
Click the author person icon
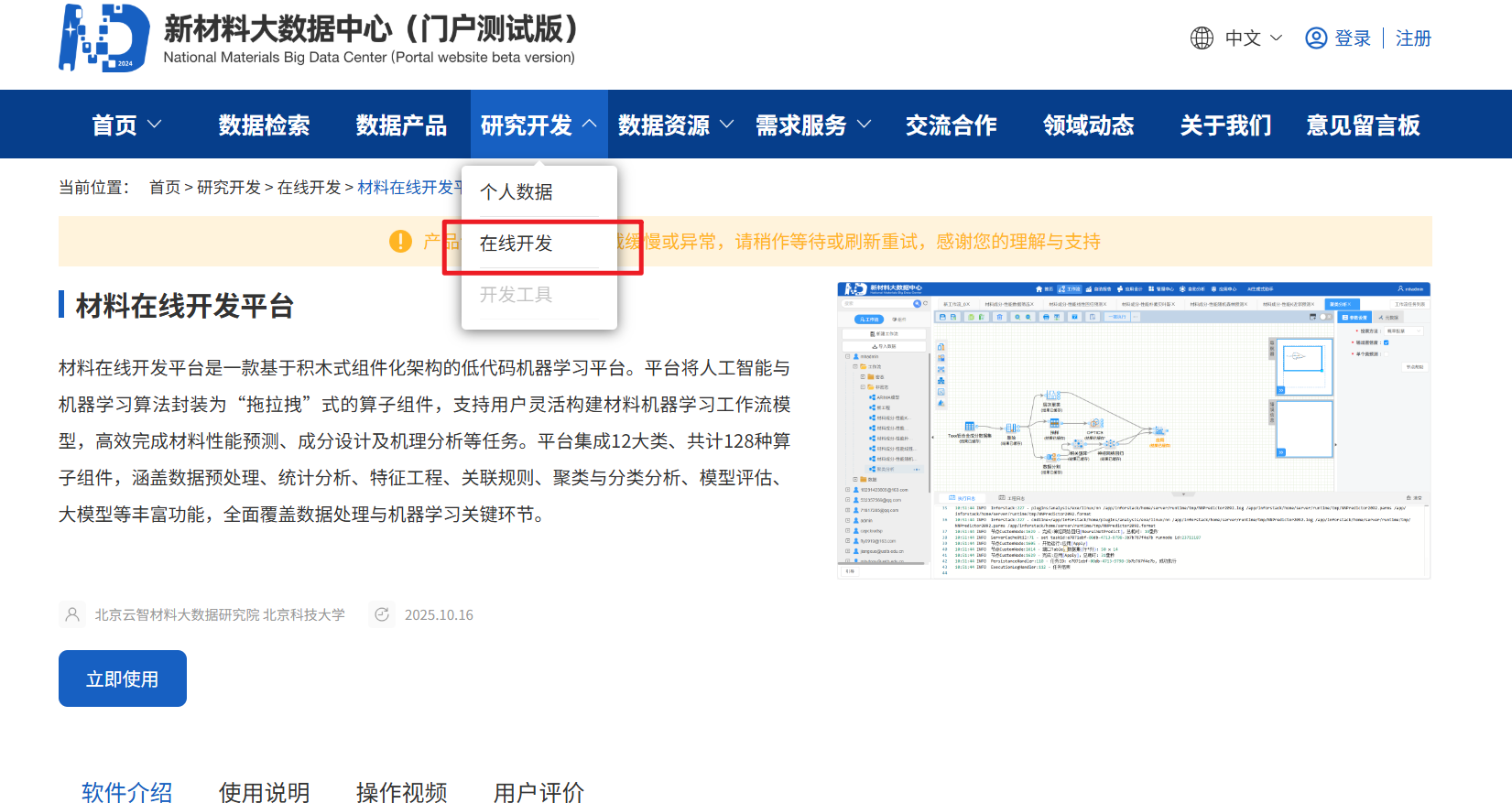(x=72, y=614)
